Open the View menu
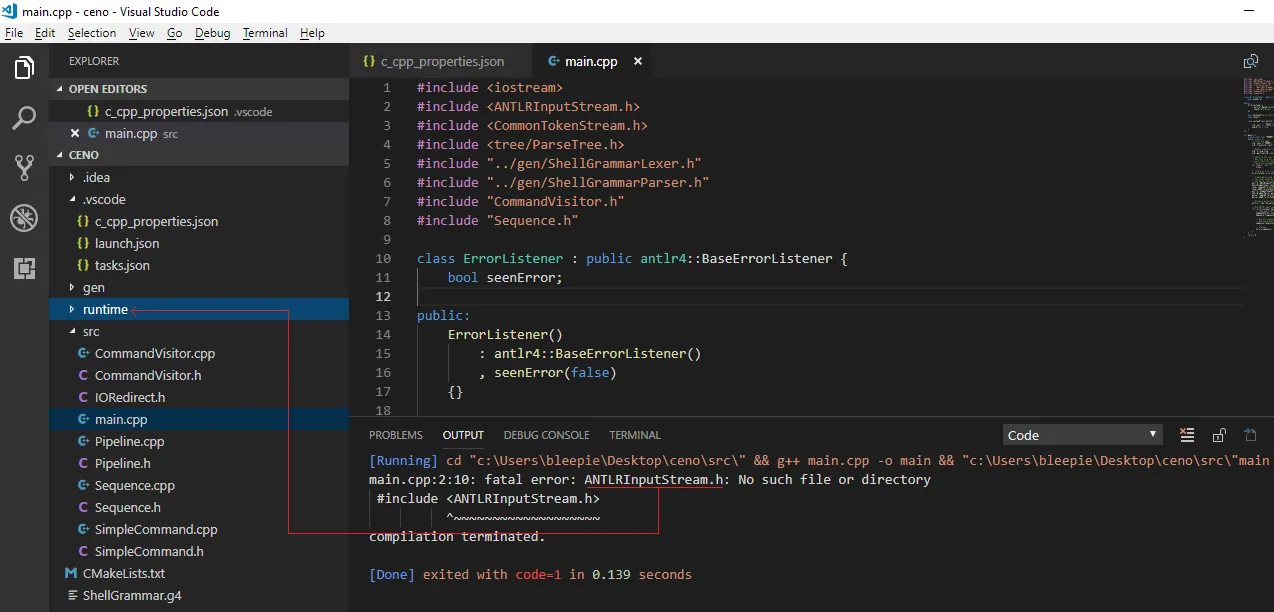Viewport: 1274px width, 612px height. coord(142,33)
